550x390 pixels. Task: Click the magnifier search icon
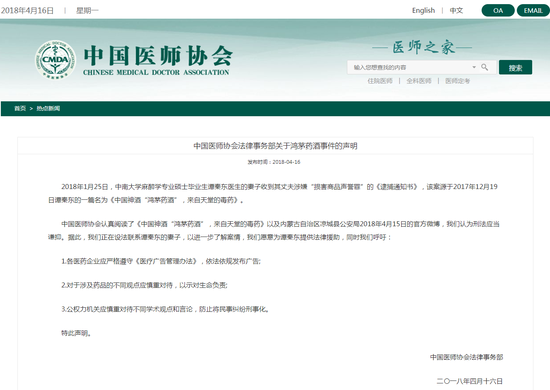(484, 67)
